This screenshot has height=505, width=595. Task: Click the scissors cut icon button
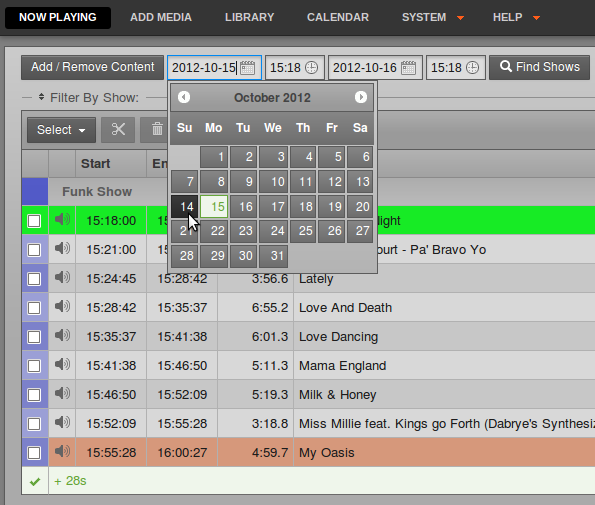click(x=118, y=130)
